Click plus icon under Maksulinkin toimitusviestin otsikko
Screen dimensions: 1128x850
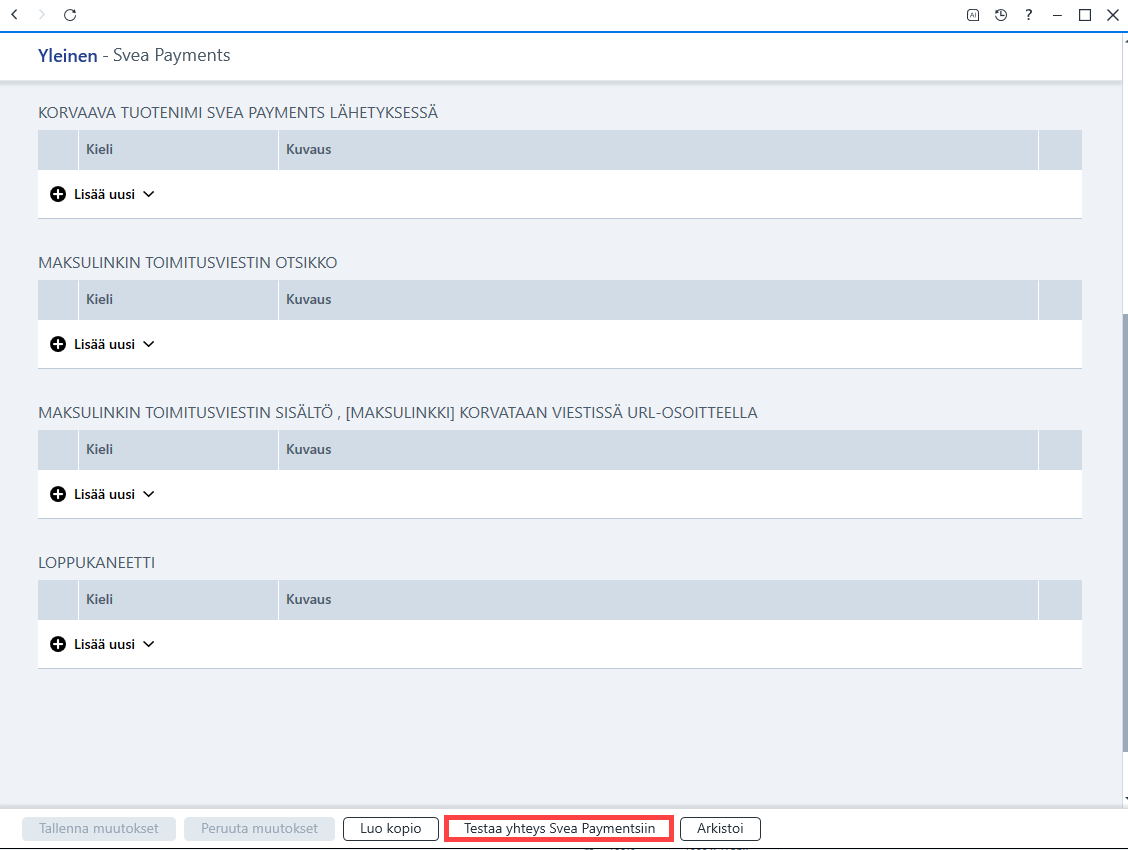pyautogui.click(x=58, y=344)
